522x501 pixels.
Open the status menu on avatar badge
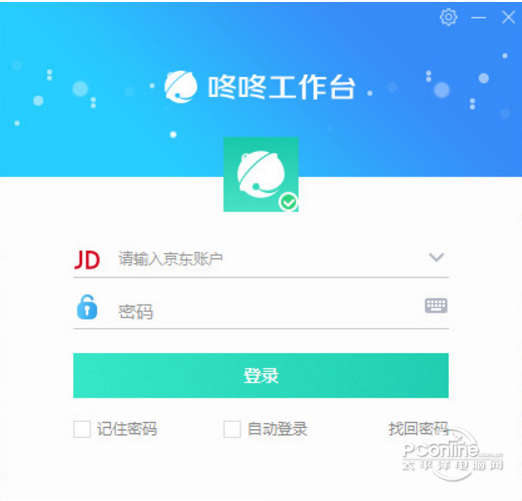pos(288,202)
